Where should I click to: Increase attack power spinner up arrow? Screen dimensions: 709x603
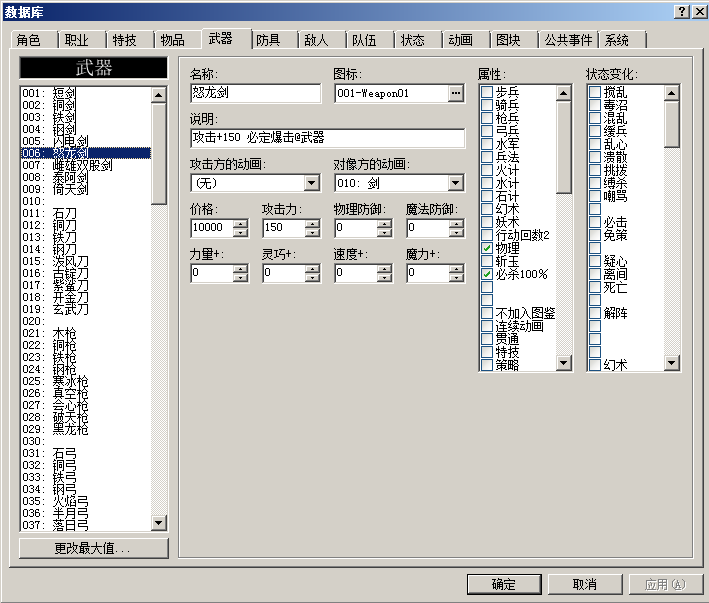click(x=312, y=223)
